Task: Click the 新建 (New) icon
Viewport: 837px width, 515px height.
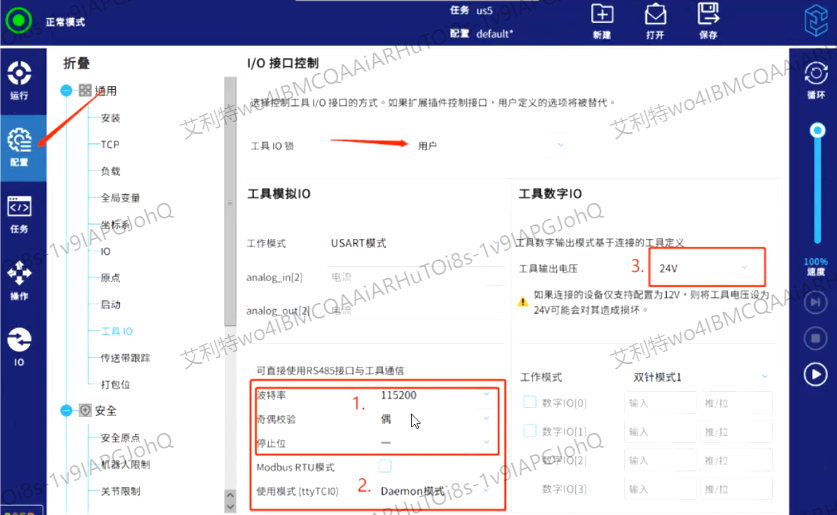Action: [x=601, y=15]
